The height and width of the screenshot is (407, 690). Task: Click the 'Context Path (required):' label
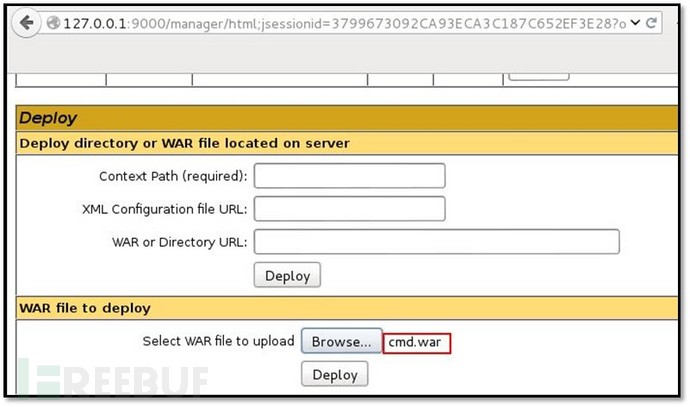(173, 176)
